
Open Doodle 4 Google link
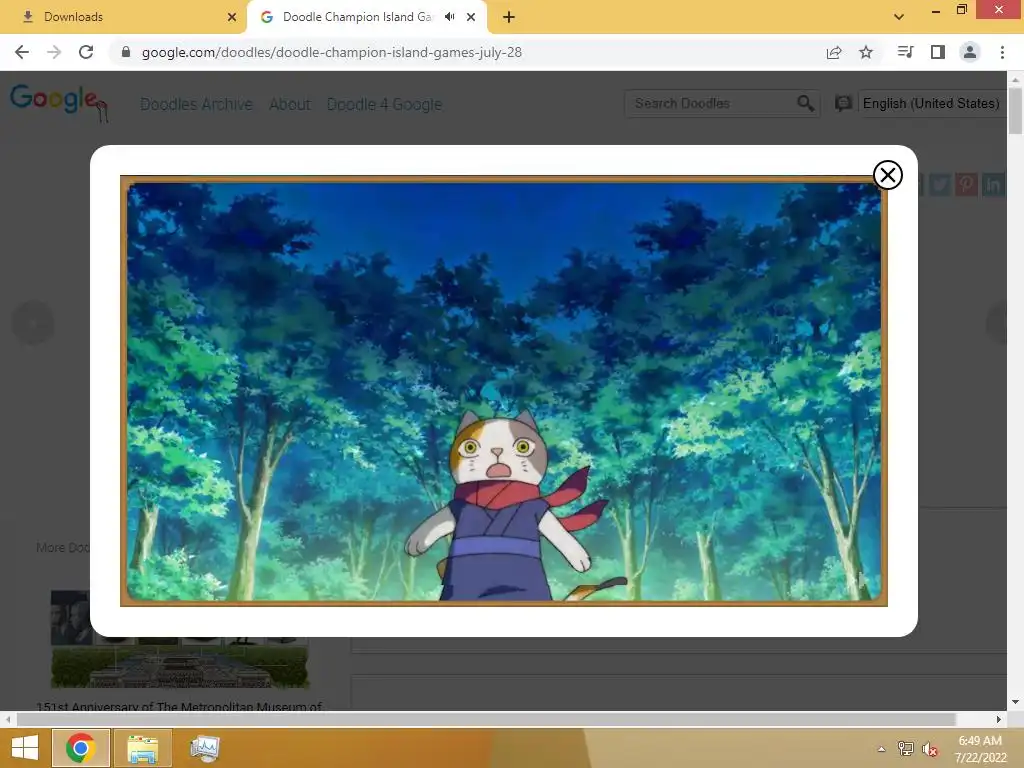point(384,104)
